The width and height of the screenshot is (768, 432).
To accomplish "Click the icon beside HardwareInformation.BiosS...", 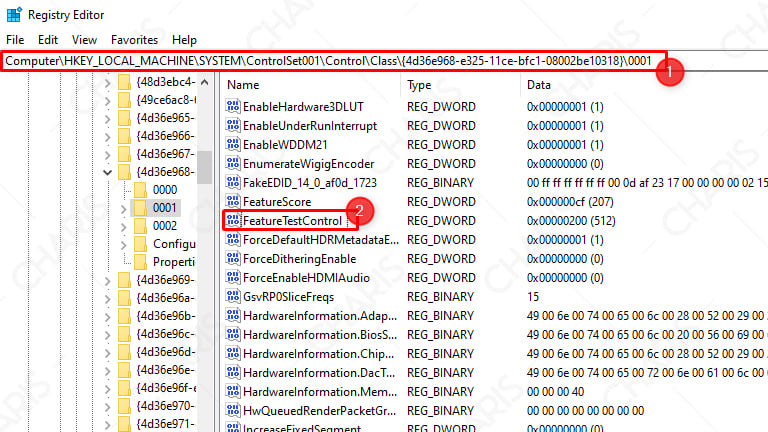I will (x=233, y=335).
